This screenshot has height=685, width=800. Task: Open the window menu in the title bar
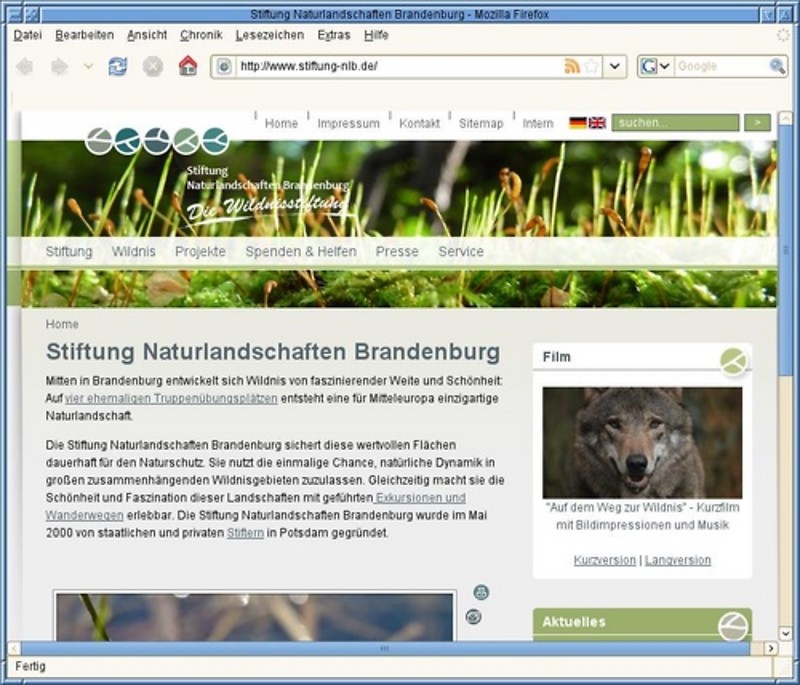point(15,15)
